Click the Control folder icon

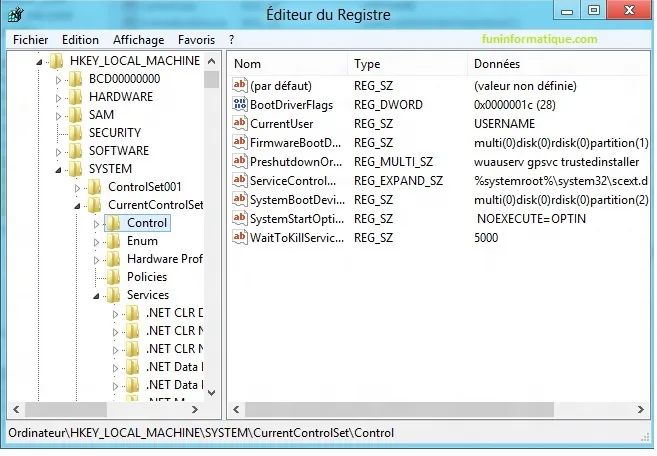click(114, 223)
